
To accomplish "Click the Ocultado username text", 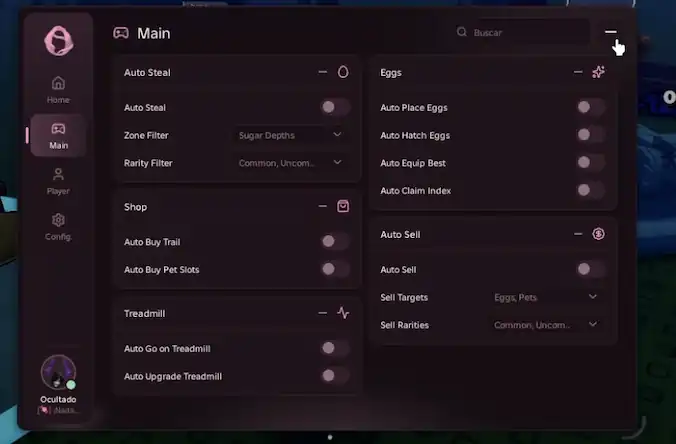I will tap(58, 399).
